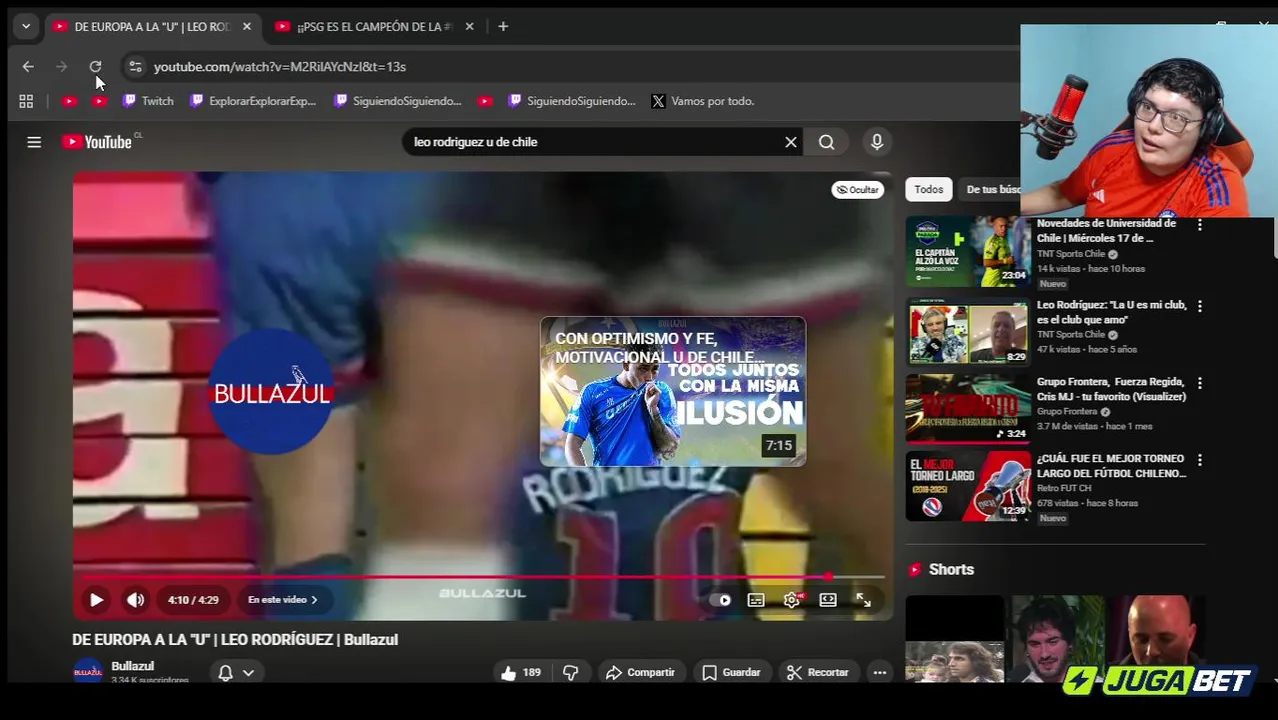Select the 'De tus búsquedas' filter chip
Image resolution: width=1278 pixels, height=720 pixels.
pyautogui.click(x=990, y=189)
